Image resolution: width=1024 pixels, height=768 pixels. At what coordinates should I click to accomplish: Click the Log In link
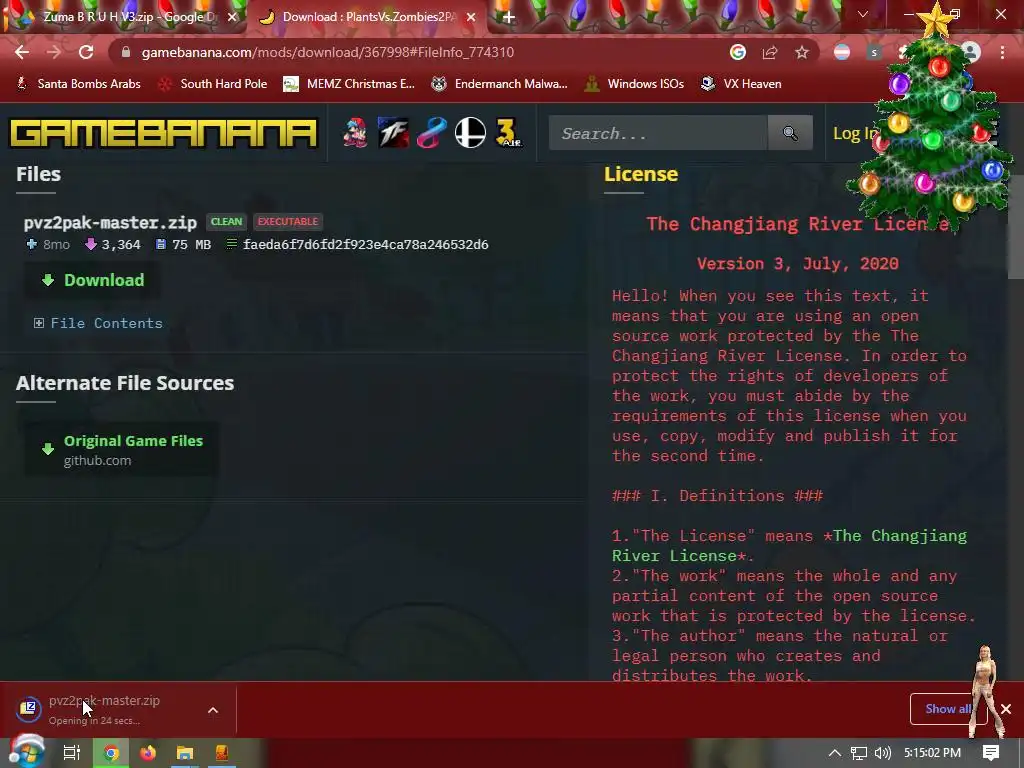854,133
